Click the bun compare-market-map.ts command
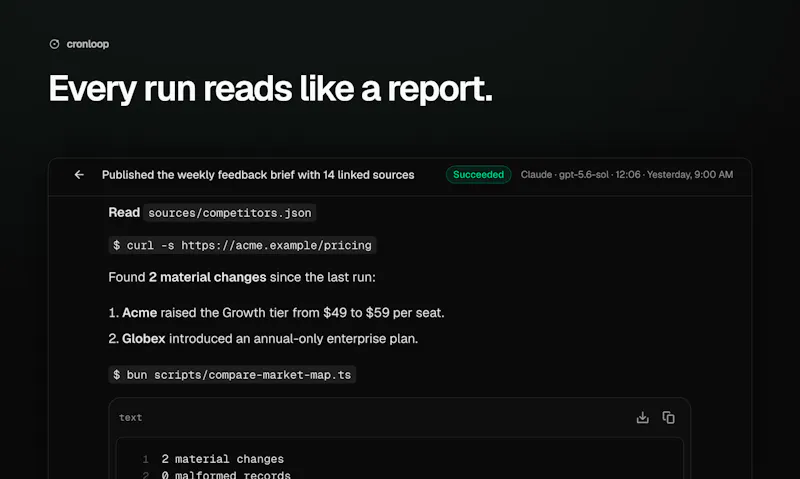 pos(232,375)
